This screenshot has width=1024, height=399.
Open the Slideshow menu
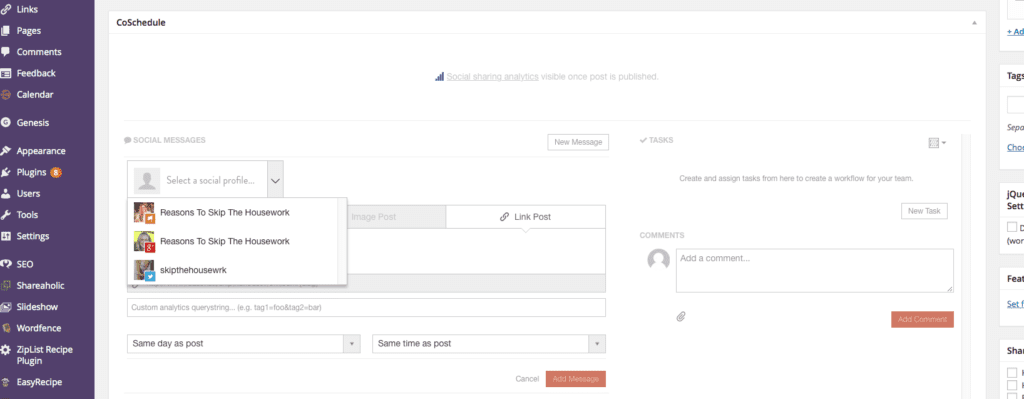tap(37, 307)
